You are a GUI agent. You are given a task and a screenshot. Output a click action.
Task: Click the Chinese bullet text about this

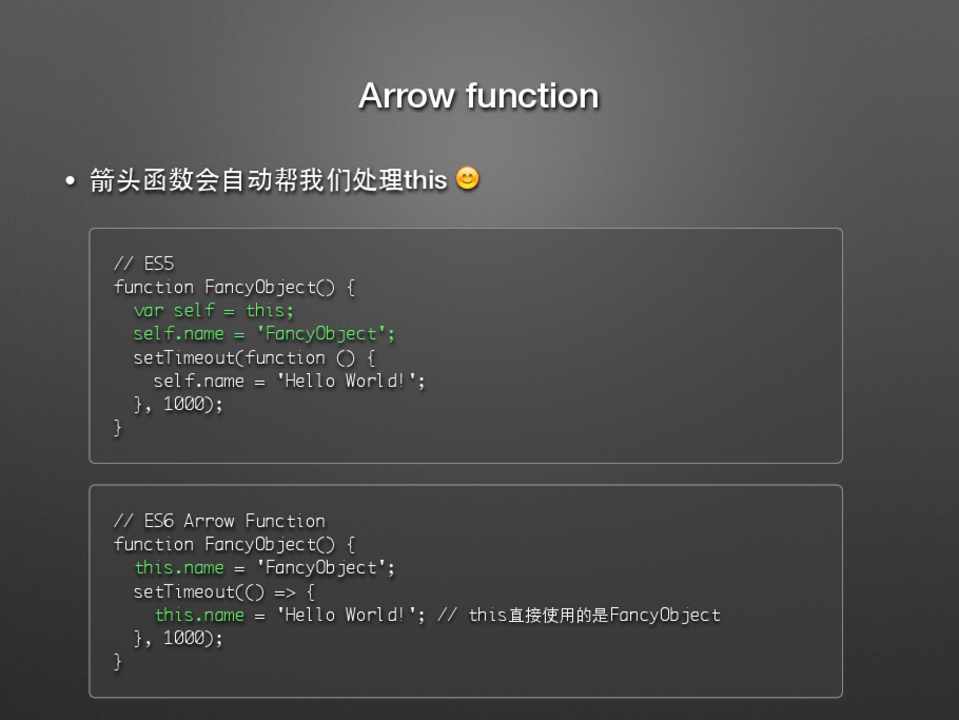(268, 181)
